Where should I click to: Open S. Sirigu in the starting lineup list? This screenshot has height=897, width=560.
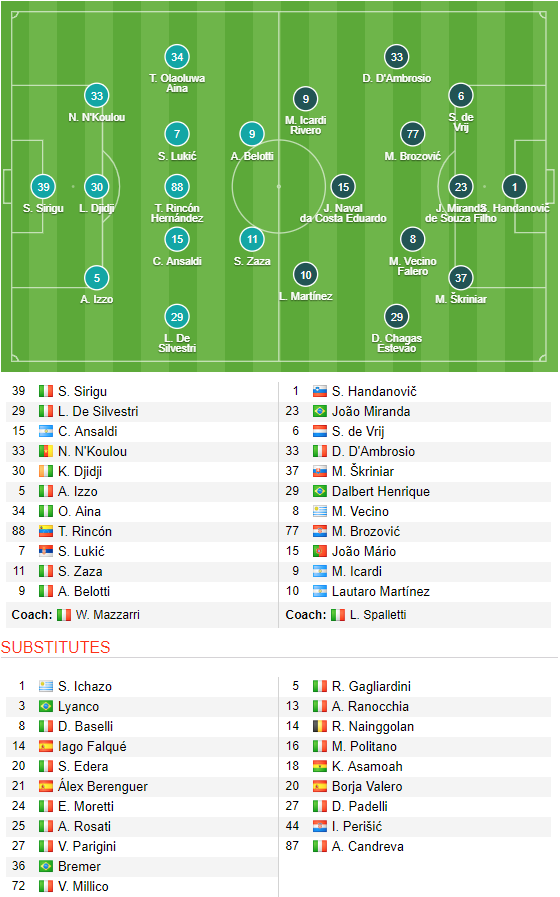pos(82,391)
